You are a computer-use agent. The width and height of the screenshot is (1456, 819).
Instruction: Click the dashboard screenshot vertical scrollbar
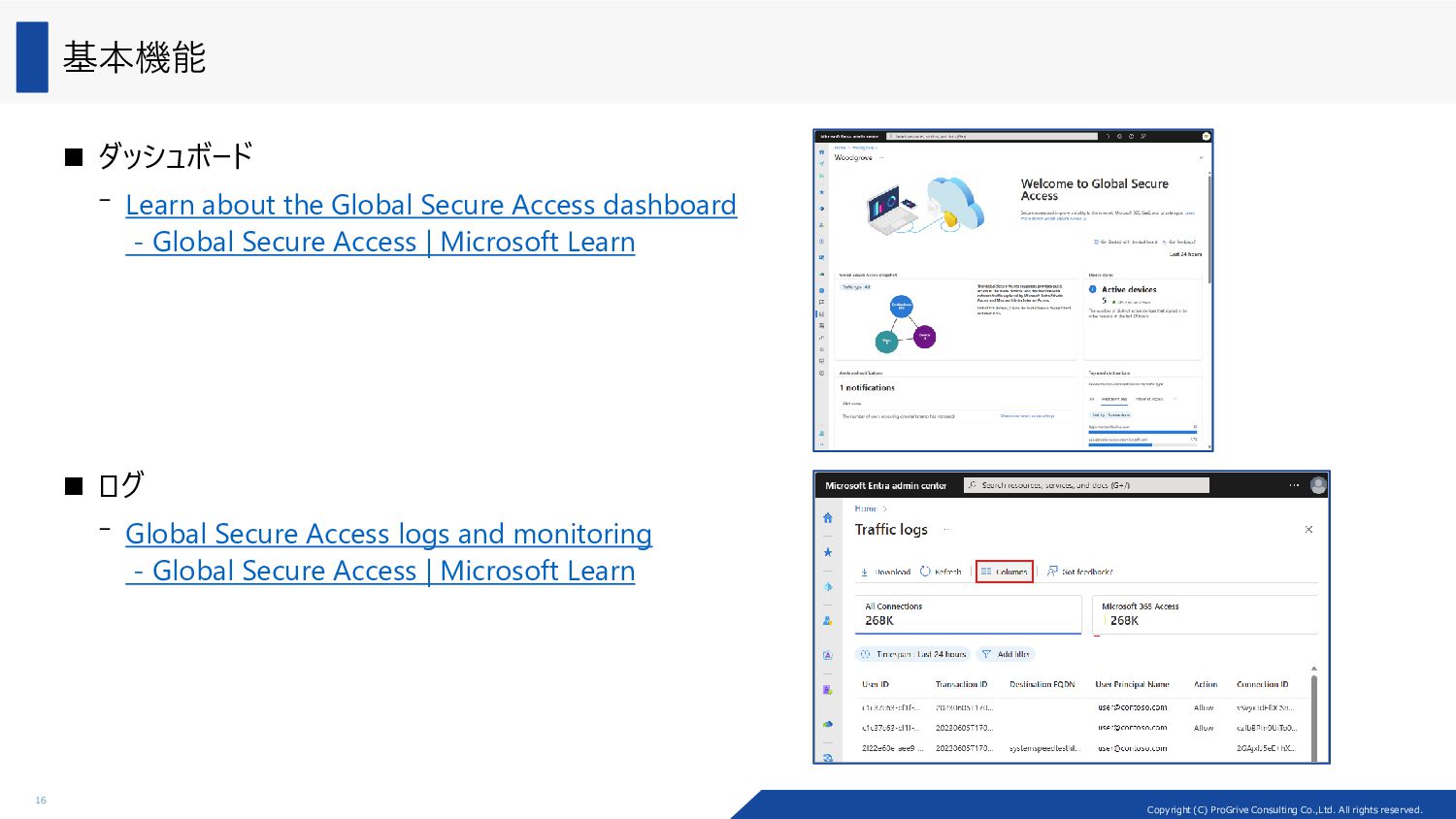[x=1209, y=228]
